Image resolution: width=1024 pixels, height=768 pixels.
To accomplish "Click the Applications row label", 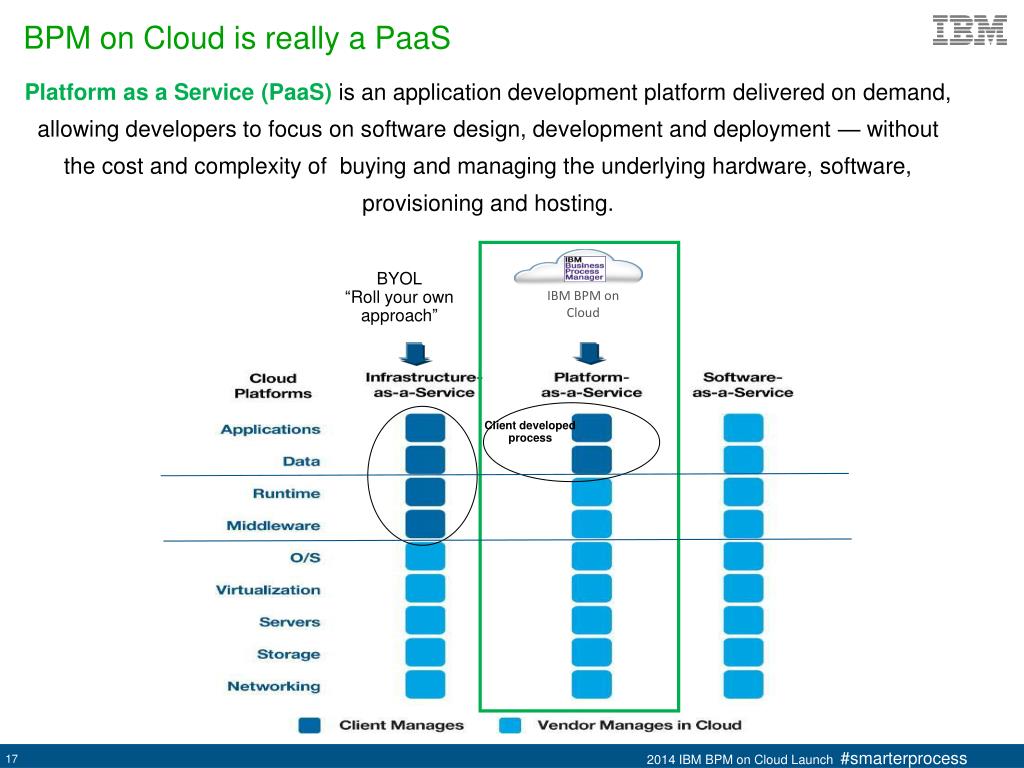I will pos(270,429).
